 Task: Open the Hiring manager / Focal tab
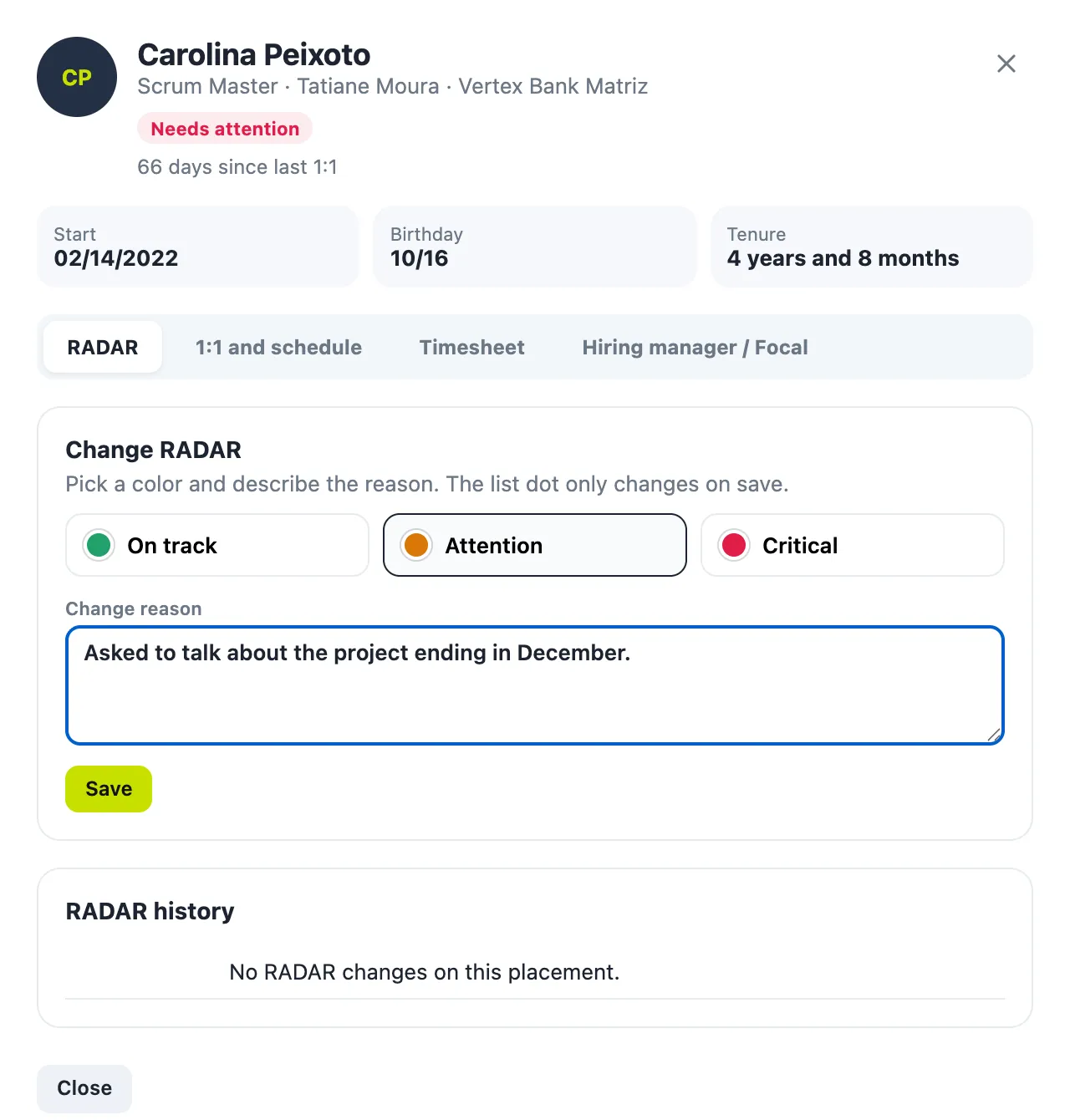695,347
